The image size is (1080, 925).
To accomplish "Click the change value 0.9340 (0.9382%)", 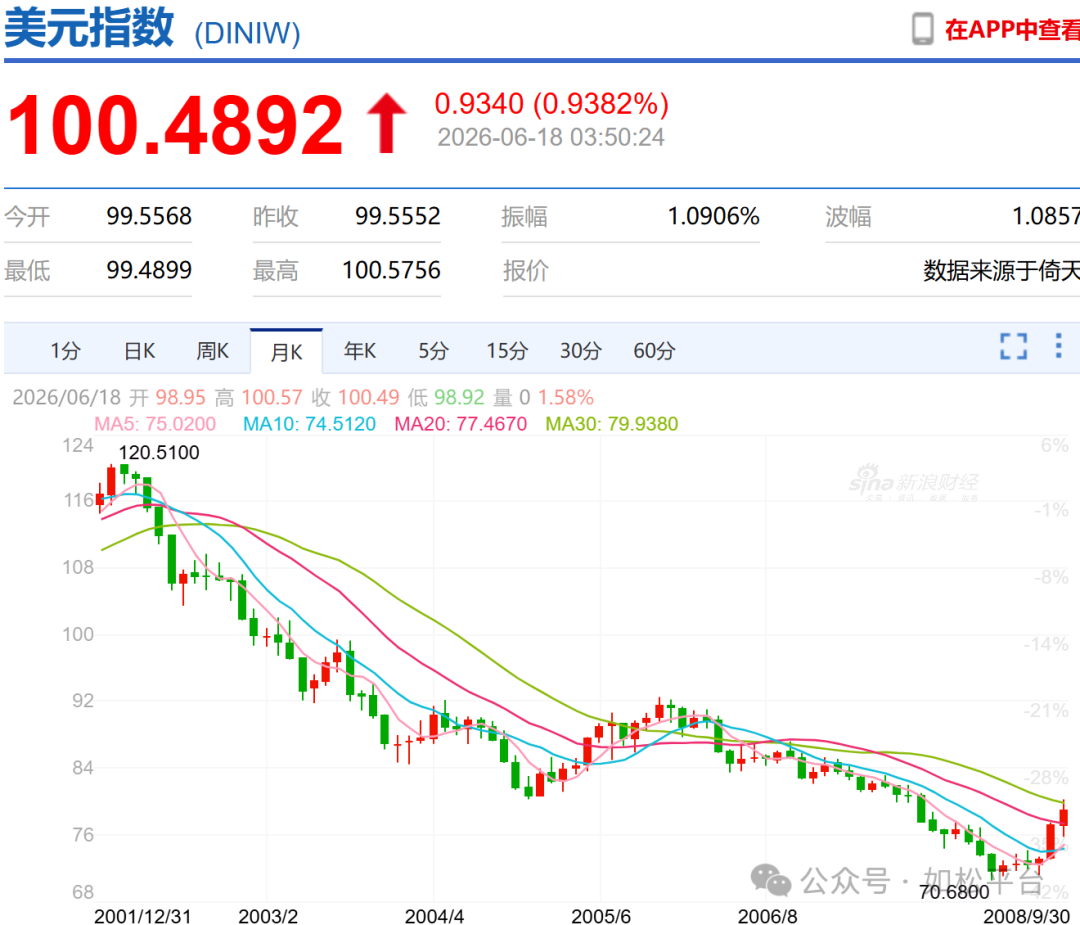I will click(552, 104).
